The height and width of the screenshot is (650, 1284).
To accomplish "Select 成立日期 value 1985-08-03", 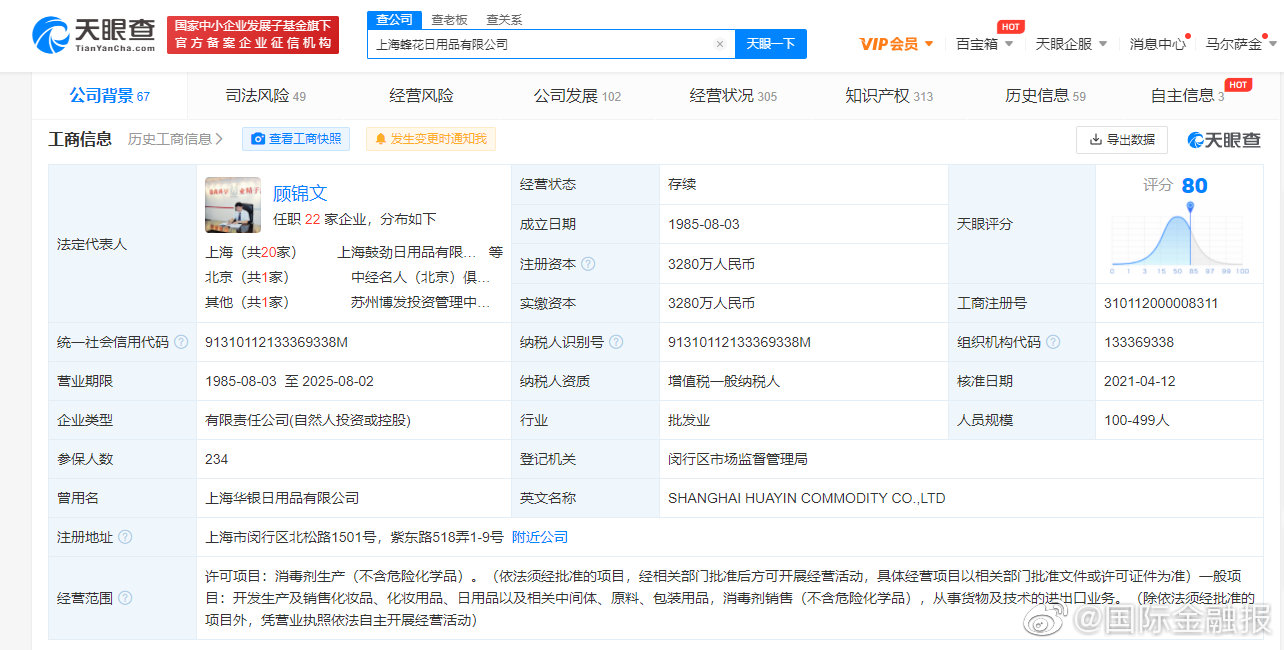I will pyautogui.click(x=704, y=224).
